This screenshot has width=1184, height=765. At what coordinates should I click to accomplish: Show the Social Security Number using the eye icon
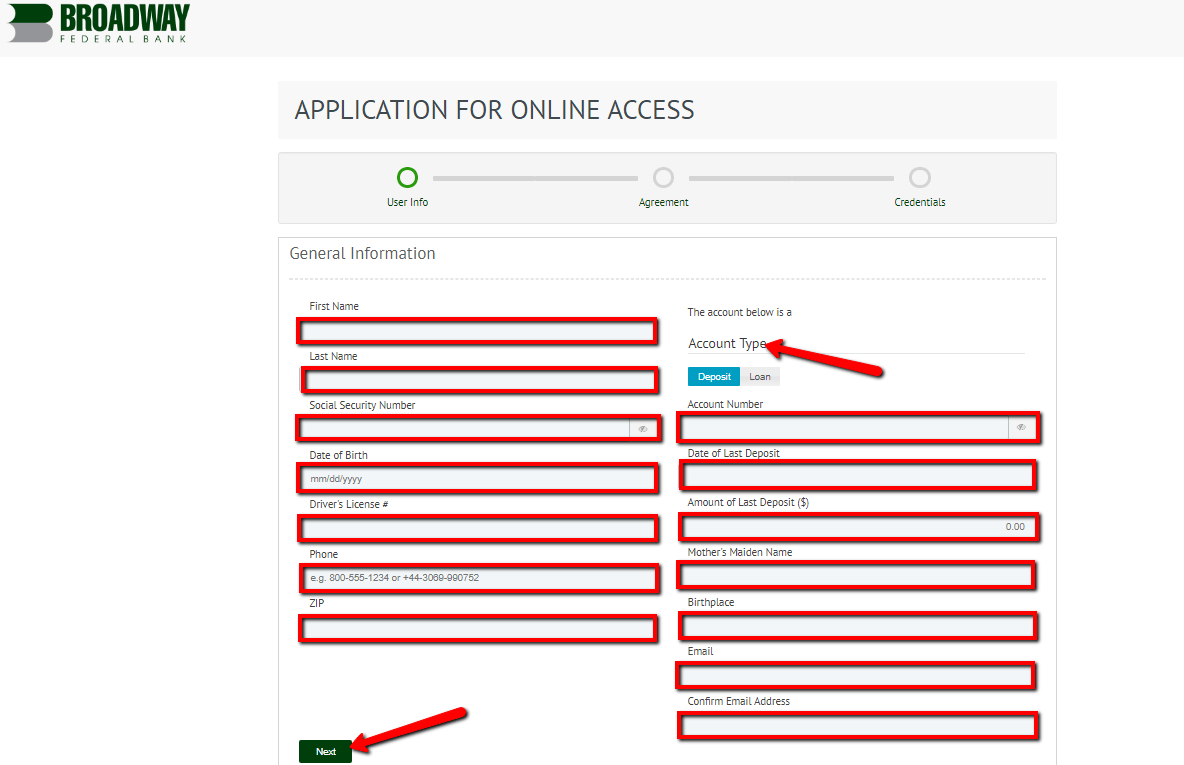tap(643, 428)
